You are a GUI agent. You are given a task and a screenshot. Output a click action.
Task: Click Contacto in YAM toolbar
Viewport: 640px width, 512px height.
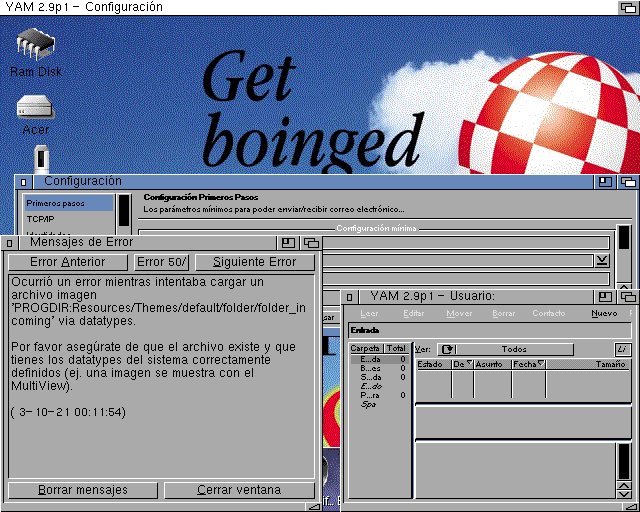coord(549,314)
